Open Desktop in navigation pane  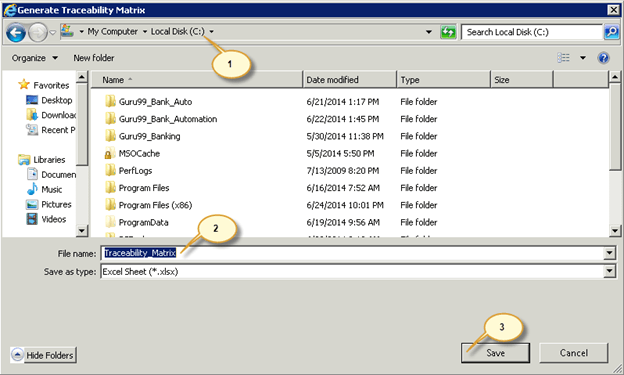57,100
